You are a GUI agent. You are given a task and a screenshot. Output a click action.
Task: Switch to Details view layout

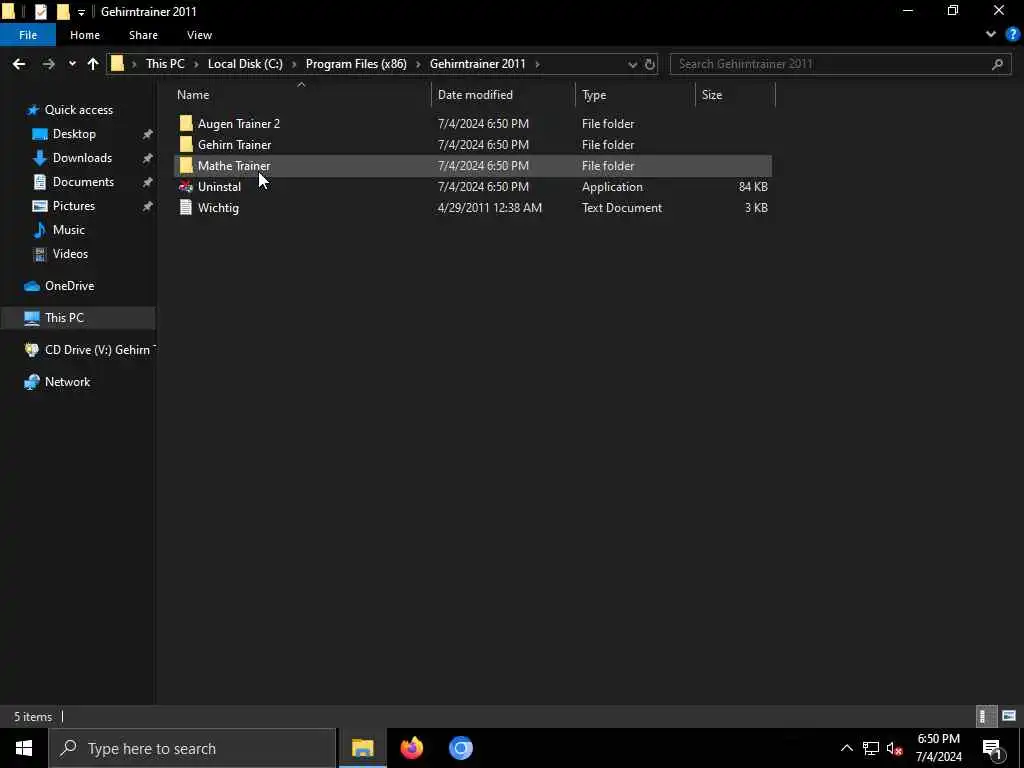tap(985, 716)
